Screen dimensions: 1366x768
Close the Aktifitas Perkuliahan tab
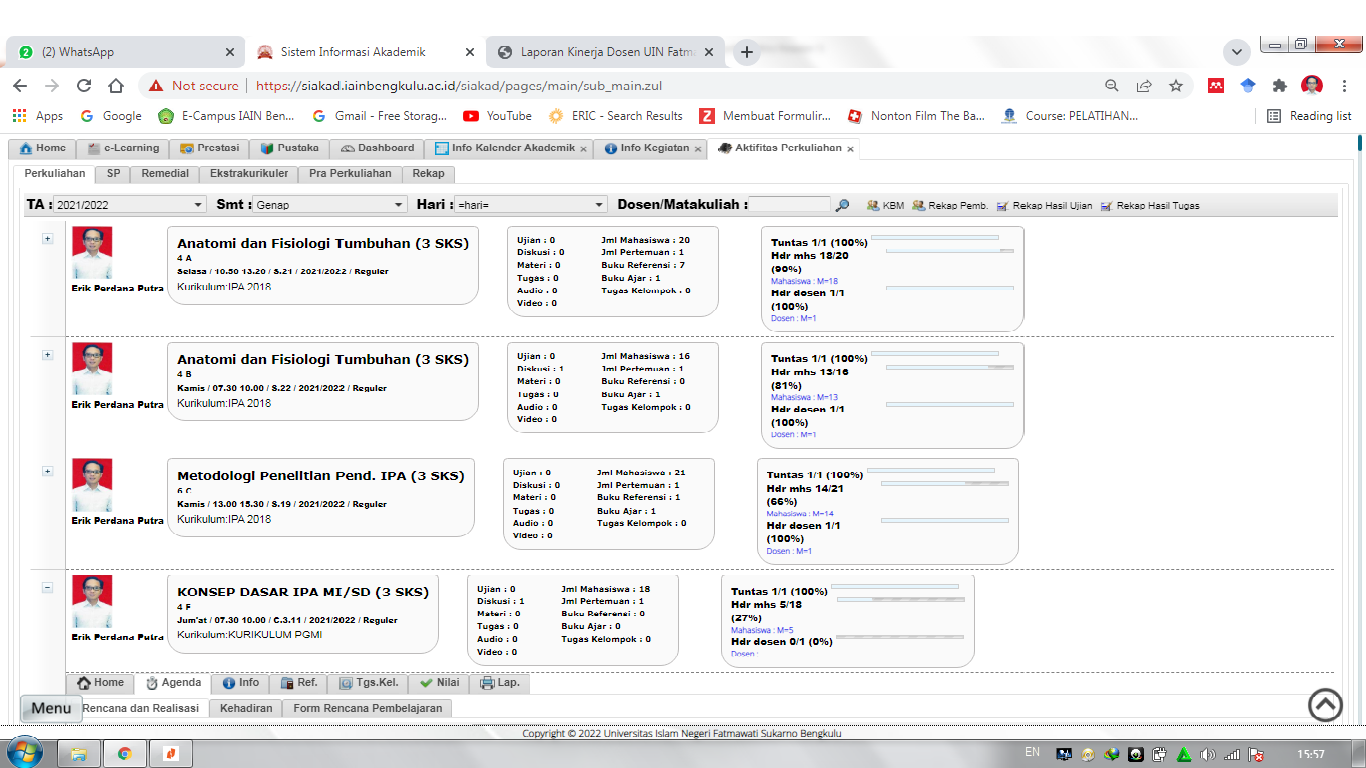click(851, 149)
